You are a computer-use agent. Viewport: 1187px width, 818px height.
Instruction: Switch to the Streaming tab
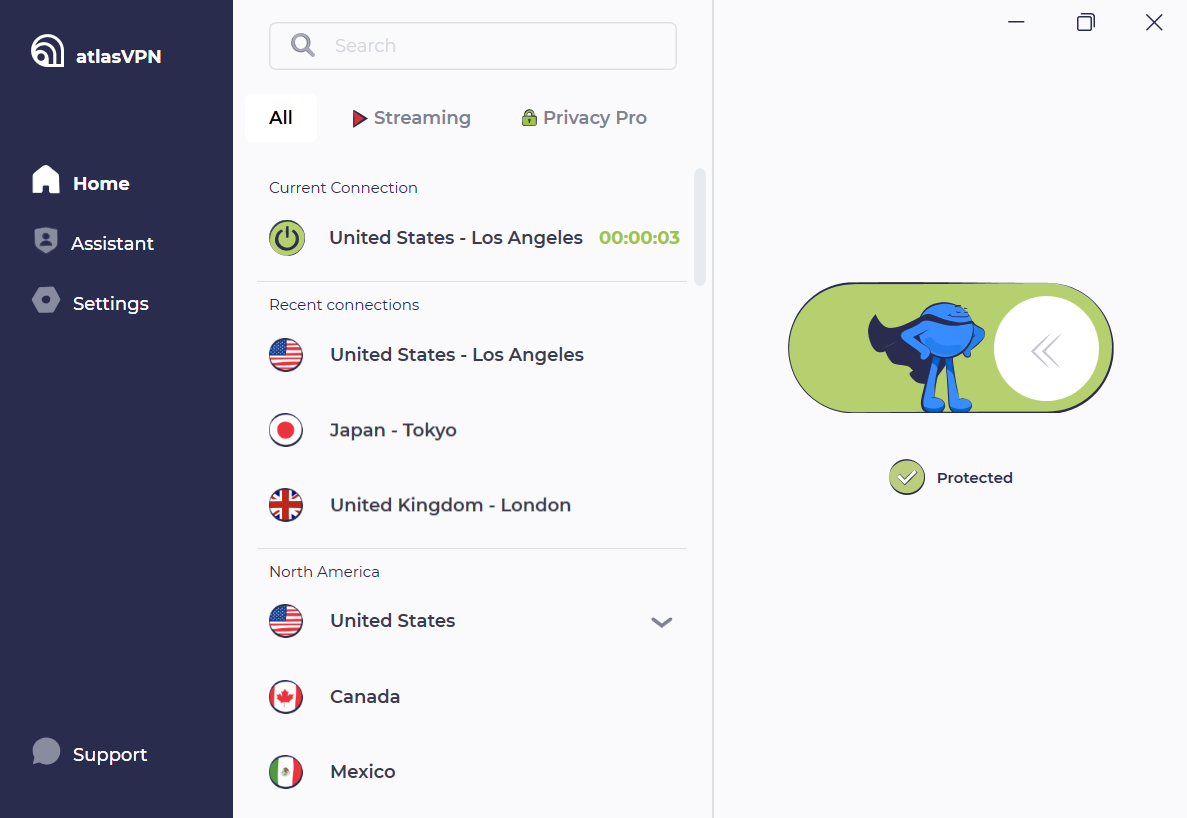click(411, 118)
